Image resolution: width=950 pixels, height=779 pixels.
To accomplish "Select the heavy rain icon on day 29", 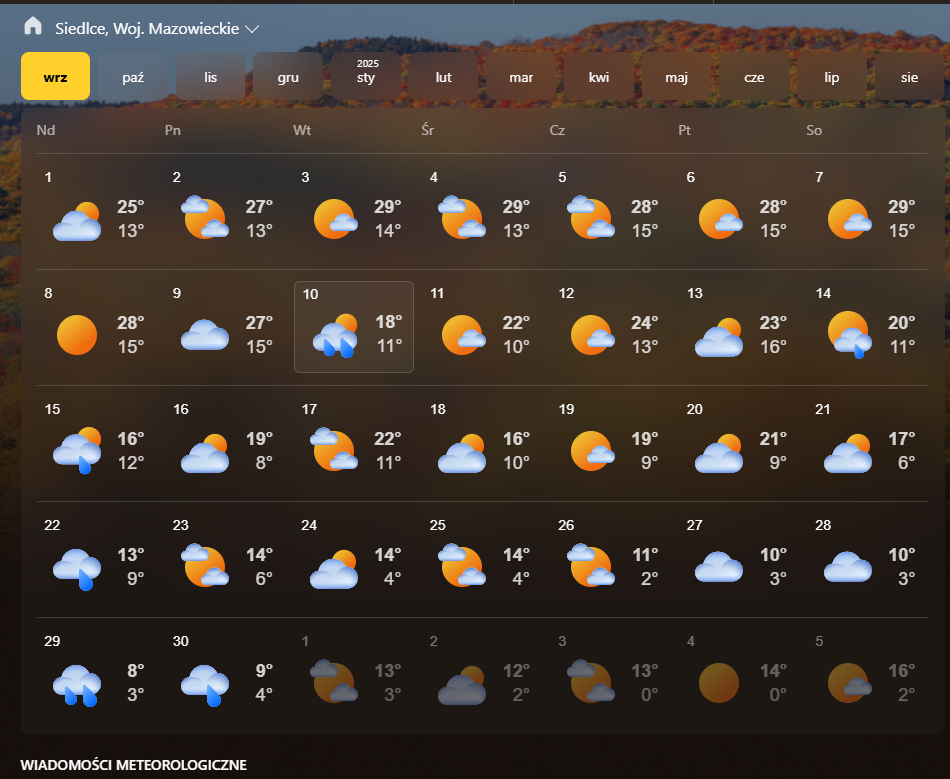I will tap(77, 684).
